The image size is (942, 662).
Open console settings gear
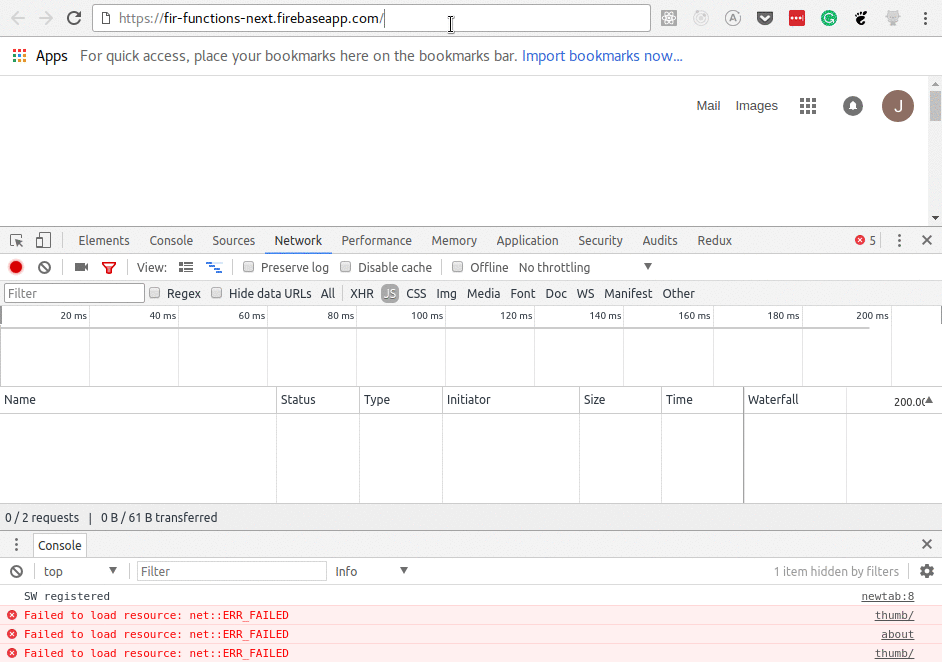927,571
